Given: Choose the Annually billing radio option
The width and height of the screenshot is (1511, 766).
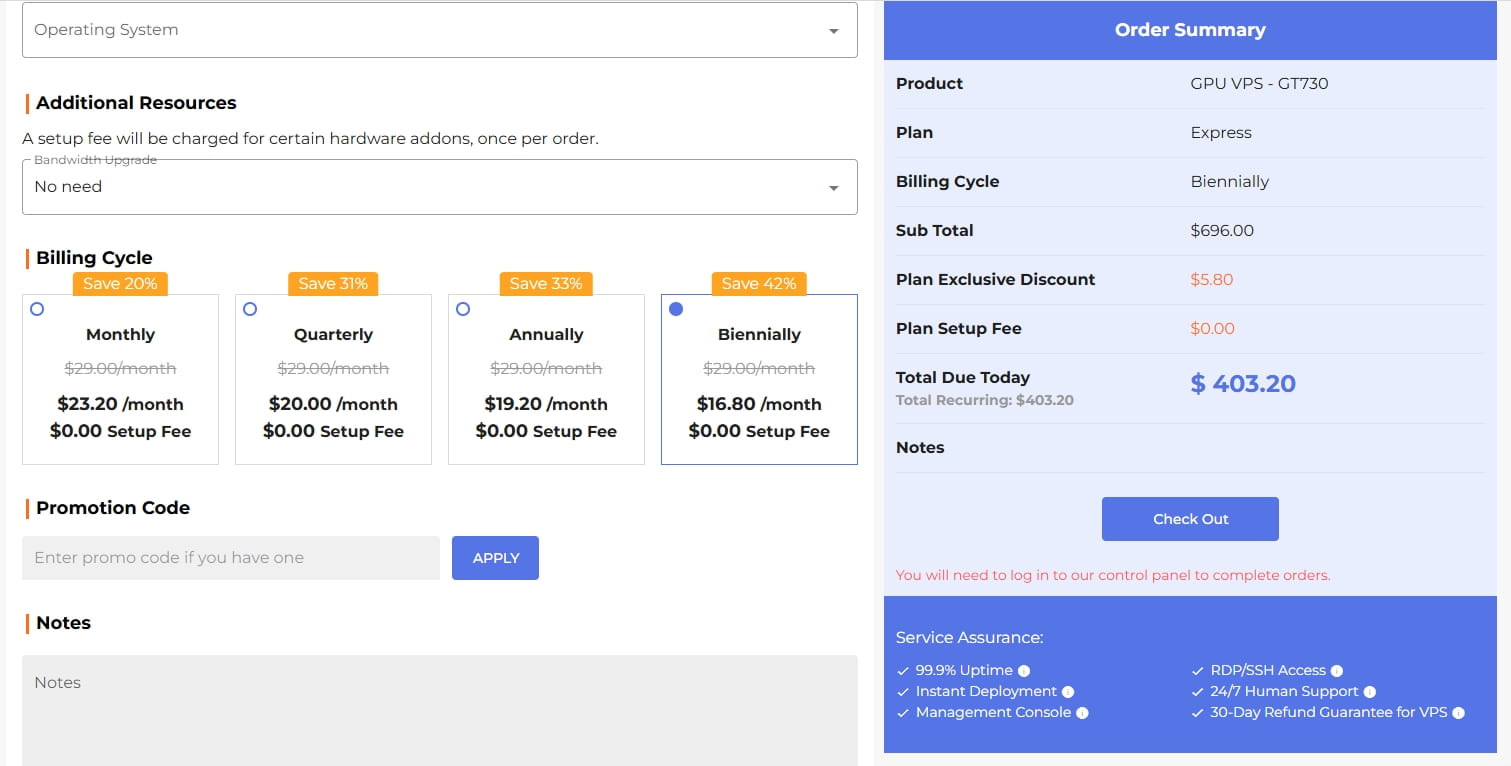Looking at the screenshot, I should pyautogui.click(x=463, y=309).
